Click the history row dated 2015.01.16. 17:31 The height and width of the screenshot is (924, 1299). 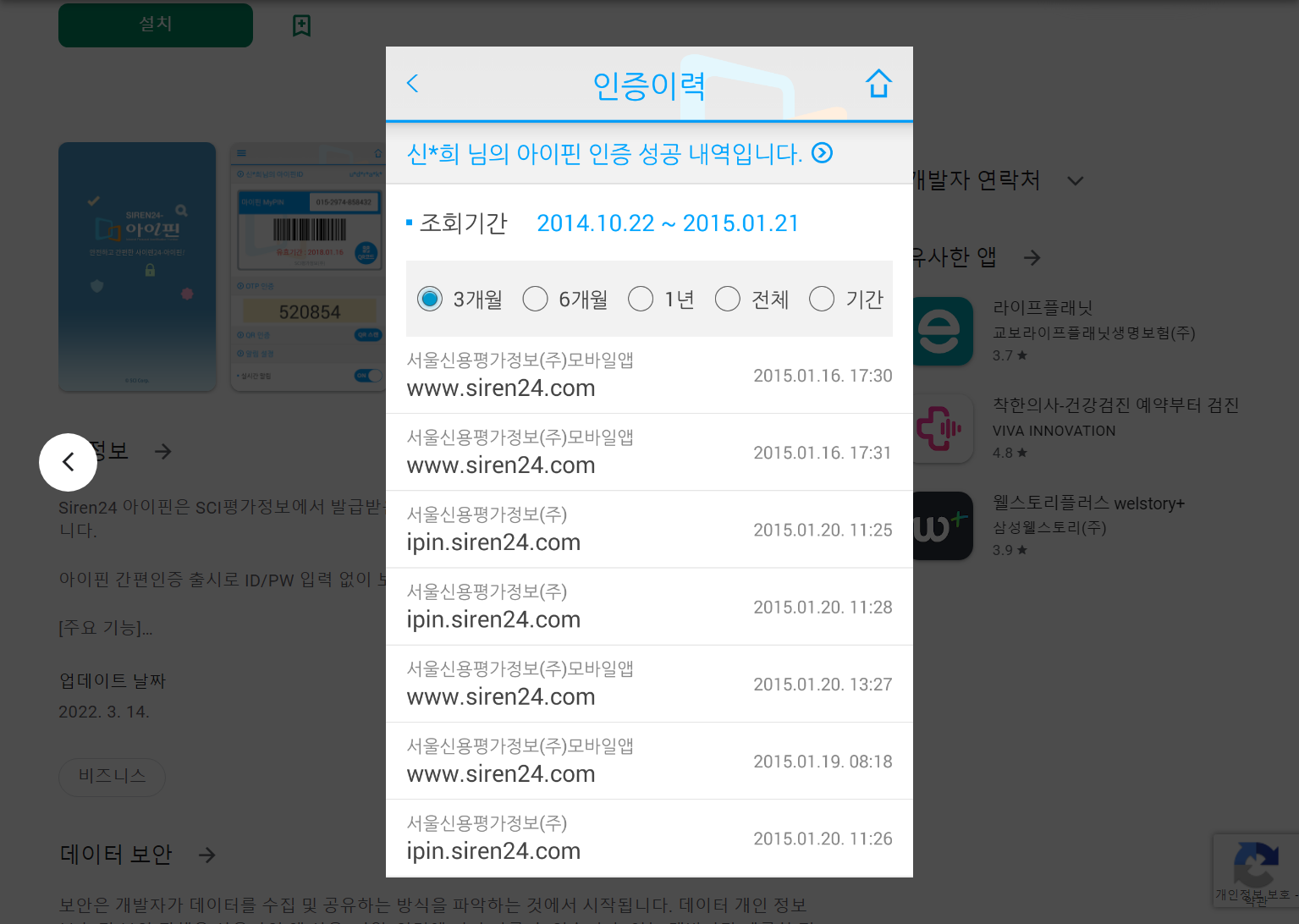pyautogui.click(x=649, y=452)
